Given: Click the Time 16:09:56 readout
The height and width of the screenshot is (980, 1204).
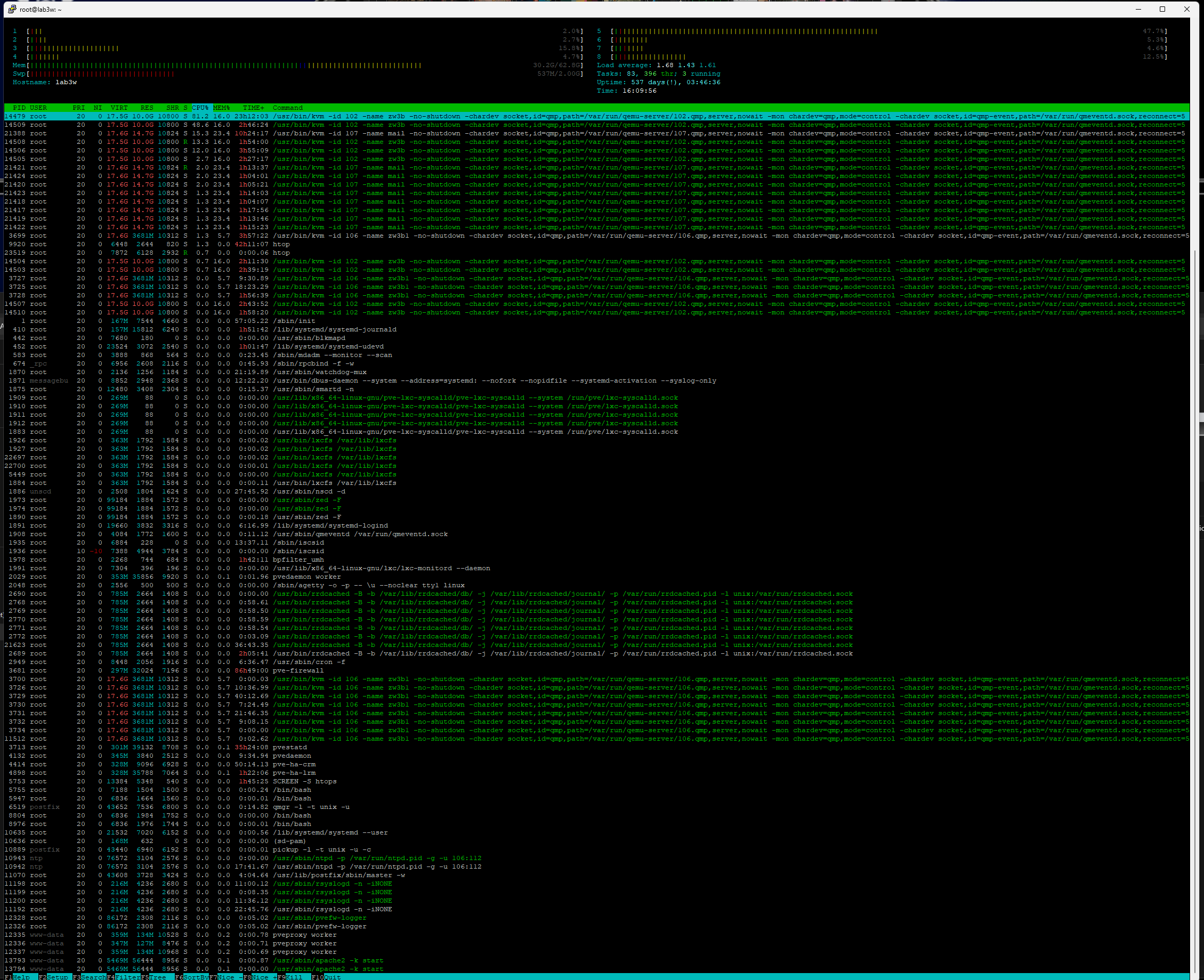Looking at the screenshot, I should point(627,91).
